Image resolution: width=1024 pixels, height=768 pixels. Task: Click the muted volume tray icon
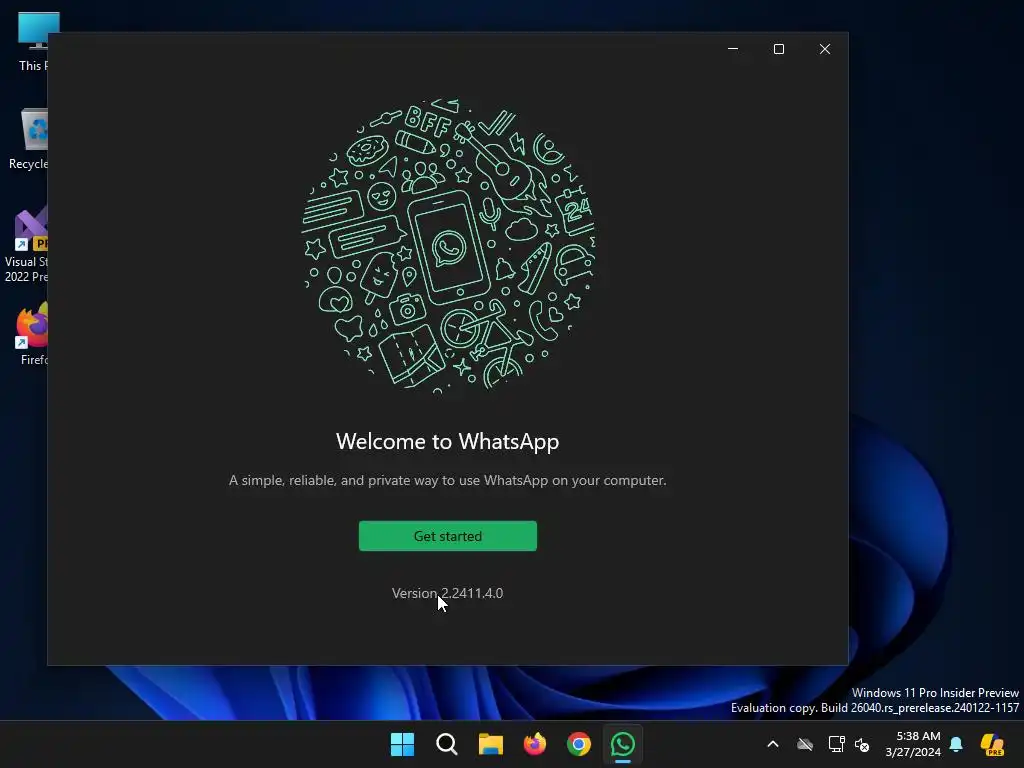coord(862,744)
